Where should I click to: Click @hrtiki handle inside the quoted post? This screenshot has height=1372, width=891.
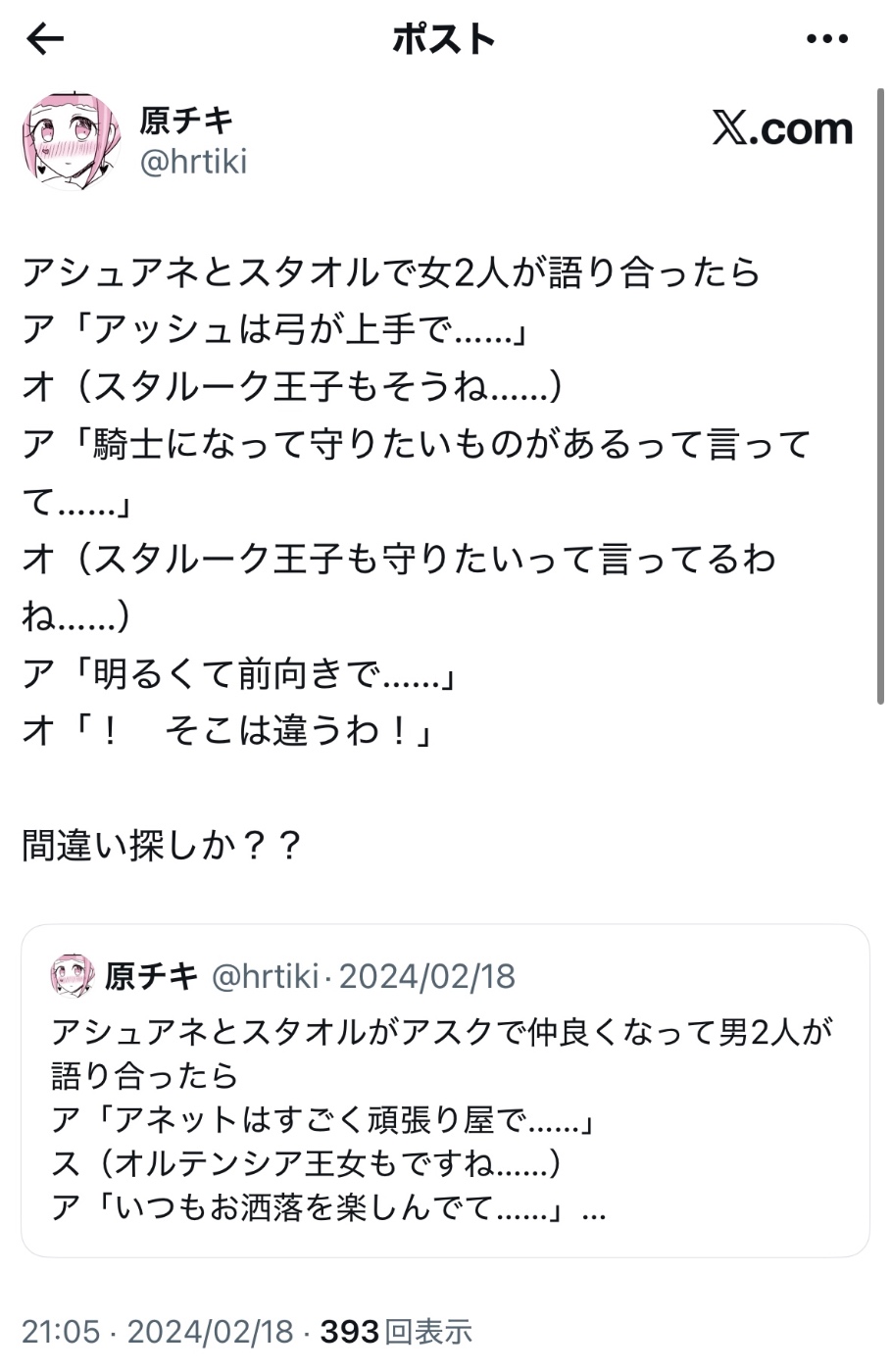[x=265, y=976]
